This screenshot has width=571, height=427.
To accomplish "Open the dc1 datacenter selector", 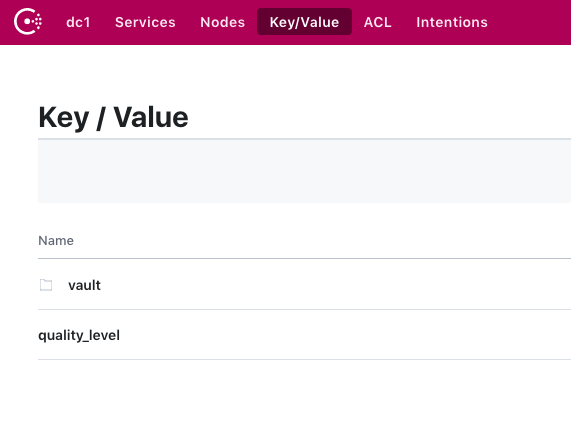I will 78,22.
